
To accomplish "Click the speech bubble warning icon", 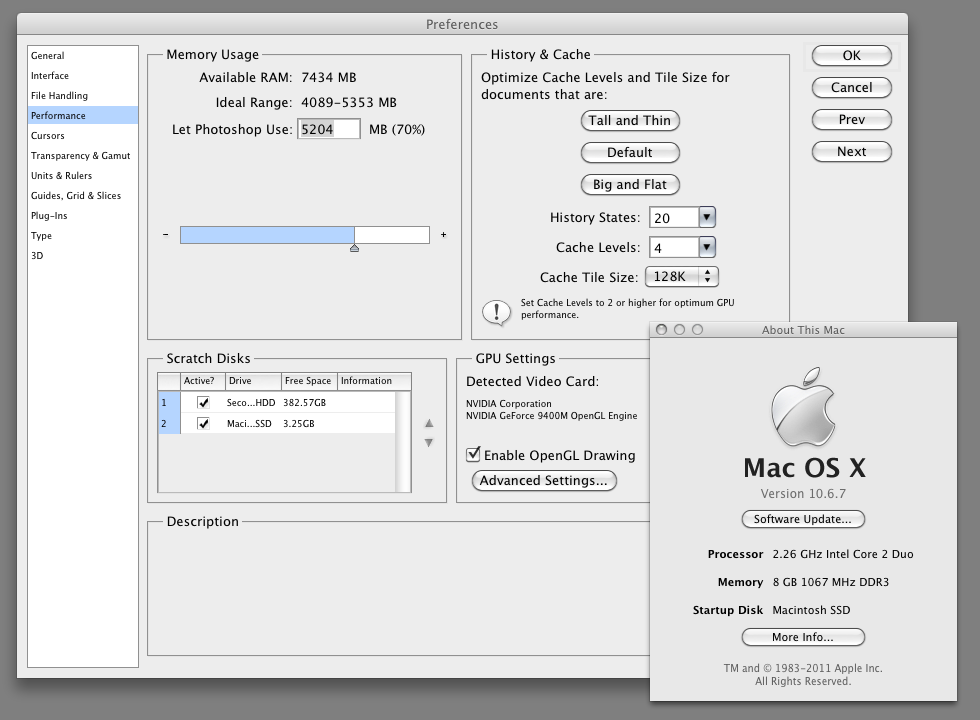I will click(x=496, y=312).
